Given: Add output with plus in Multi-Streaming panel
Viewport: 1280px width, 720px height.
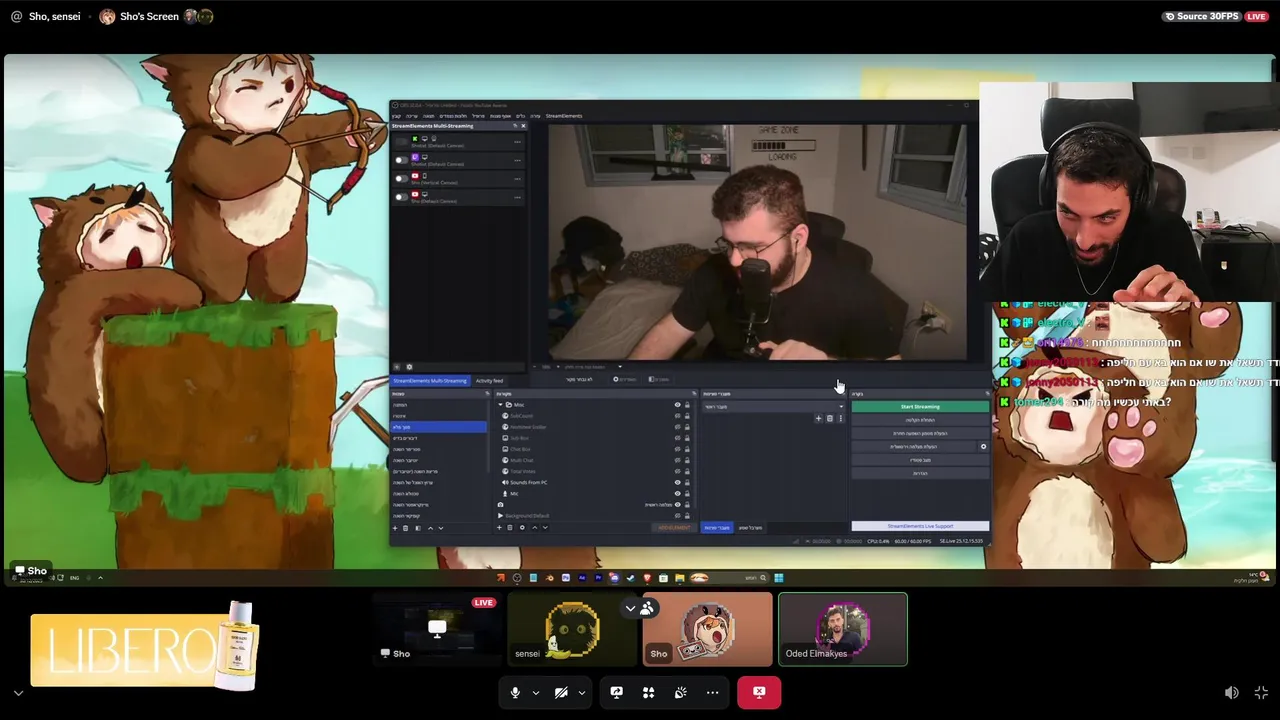Looking at the screenshot, I should (x=396, y=367).
